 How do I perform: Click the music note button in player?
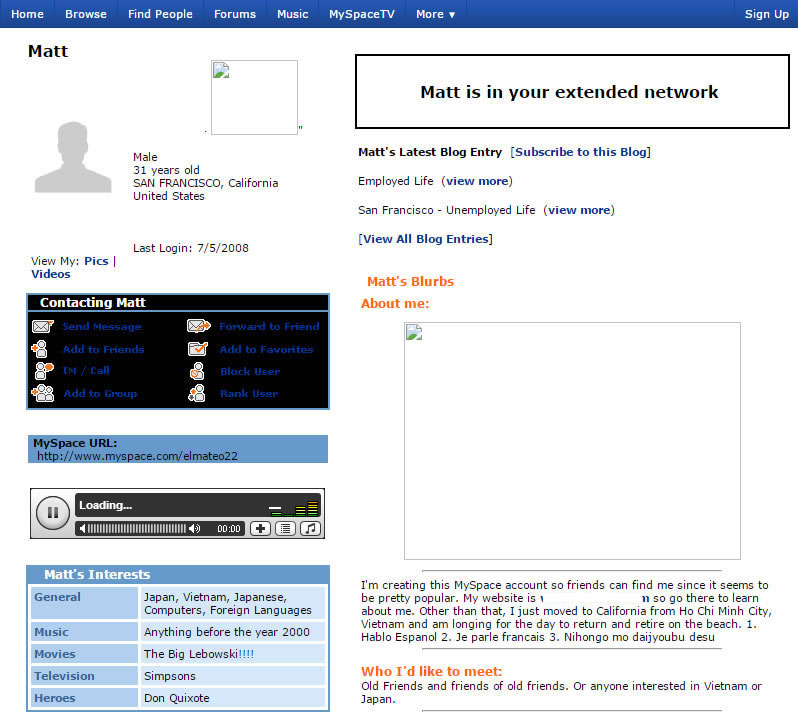[x=310, y=529]
